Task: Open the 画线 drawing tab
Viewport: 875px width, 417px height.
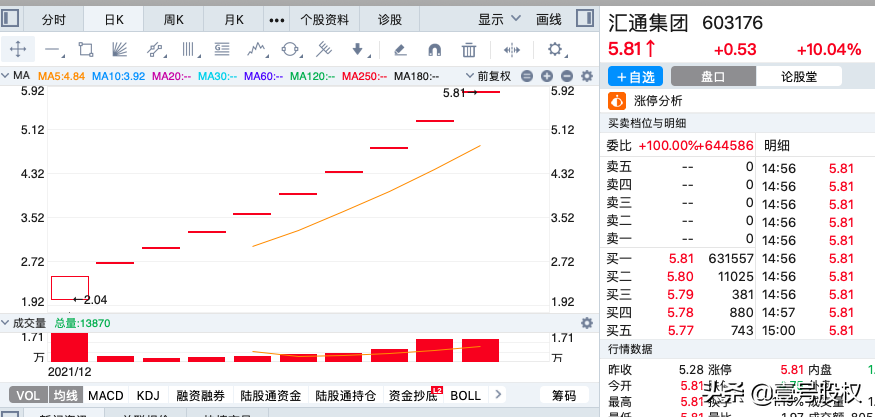Action: (x=549, y=20)
